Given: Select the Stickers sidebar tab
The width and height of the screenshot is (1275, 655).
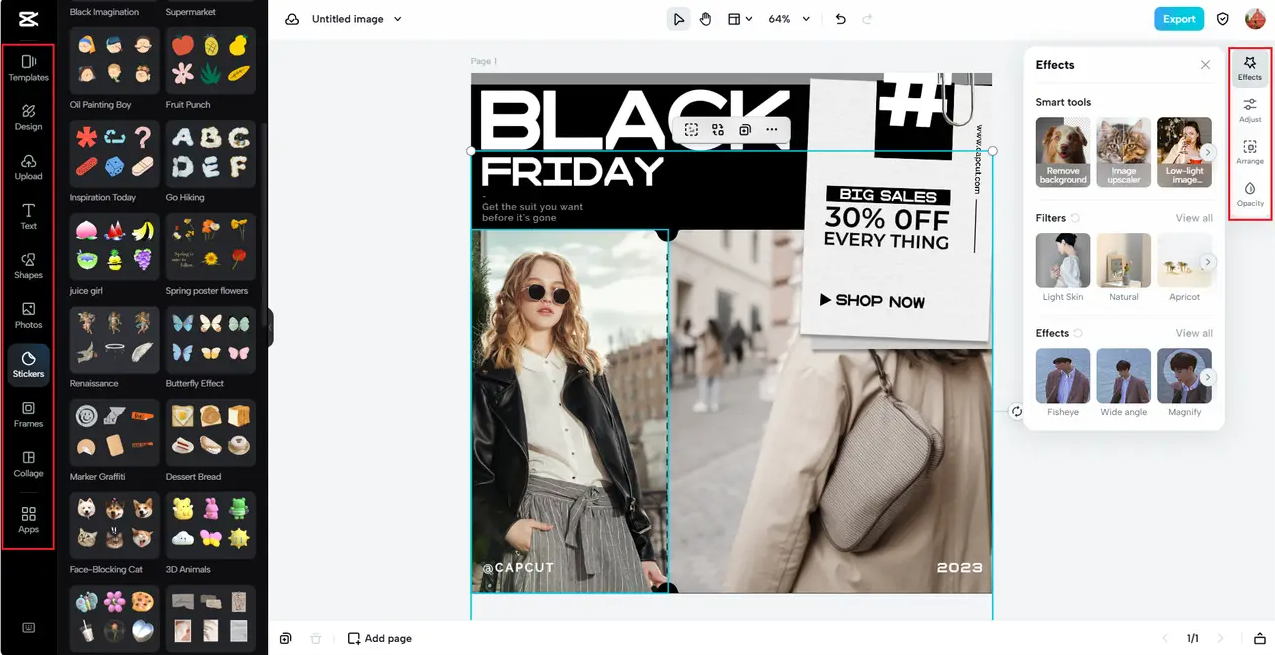Looking at the screenshot, I should click(28, 365).
